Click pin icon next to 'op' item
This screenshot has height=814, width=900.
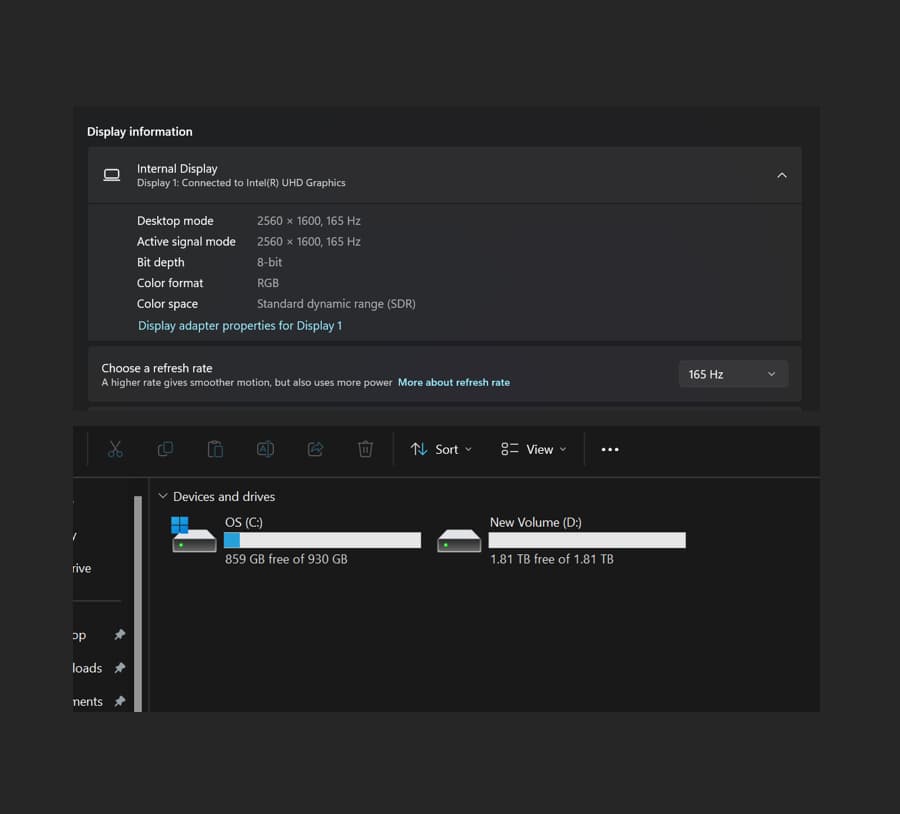pyautogui.click(x=119, y=634)
